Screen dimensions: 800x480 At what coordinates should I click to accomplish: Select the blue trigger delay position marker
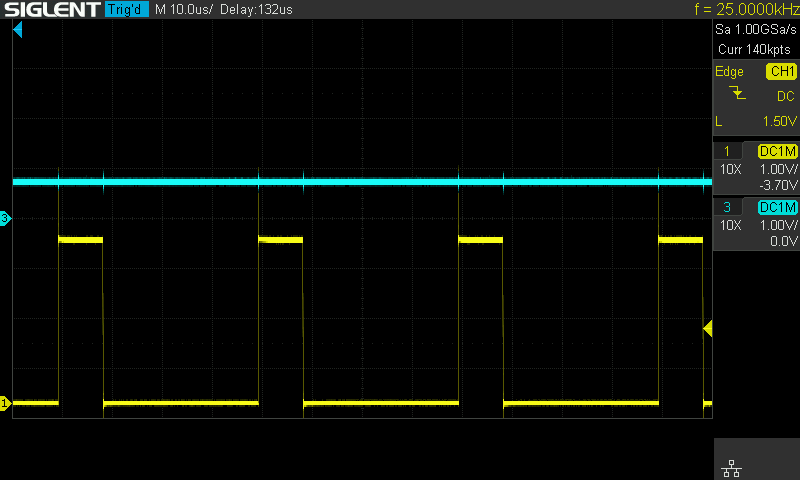(x=17, y=31)
